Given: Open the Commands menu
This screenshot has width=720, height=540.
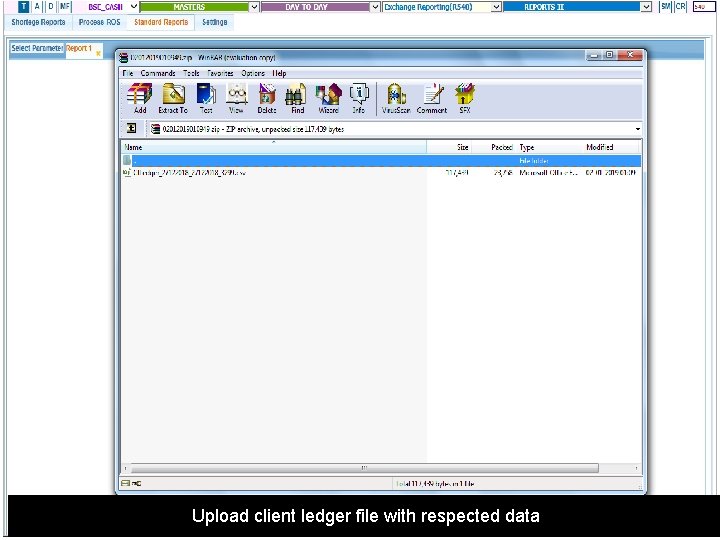Looking at the screenshot, I should [x=158, y=73].
